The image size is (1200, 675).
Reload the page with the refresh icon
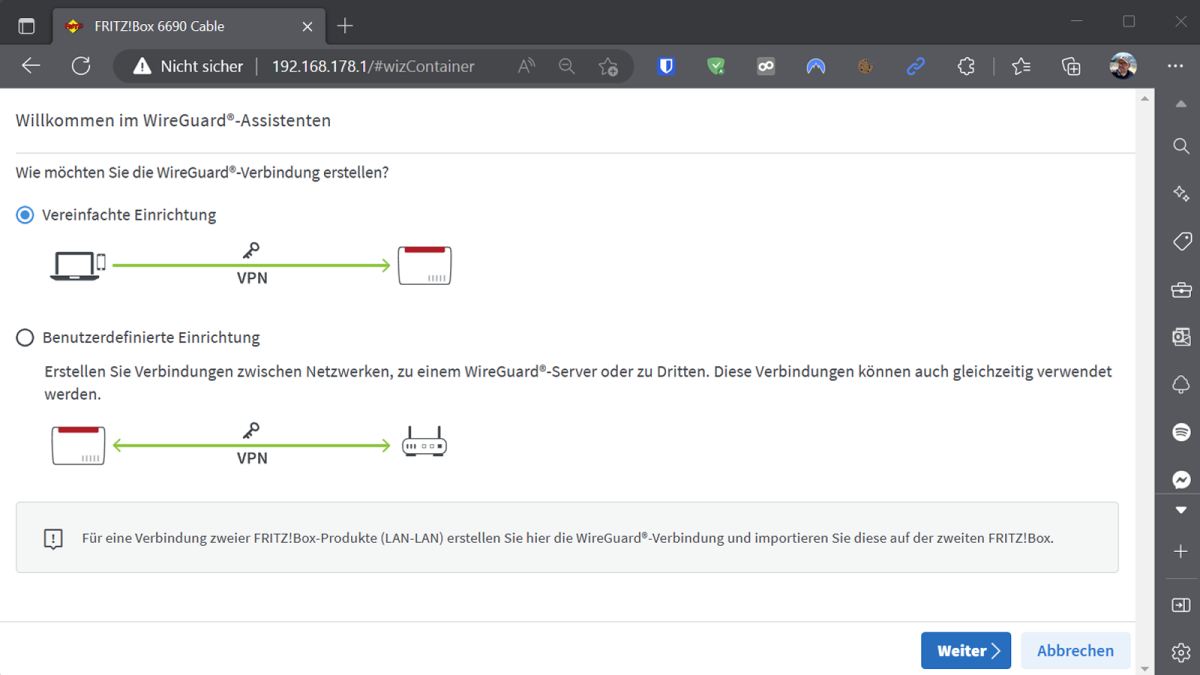point(81,66)
